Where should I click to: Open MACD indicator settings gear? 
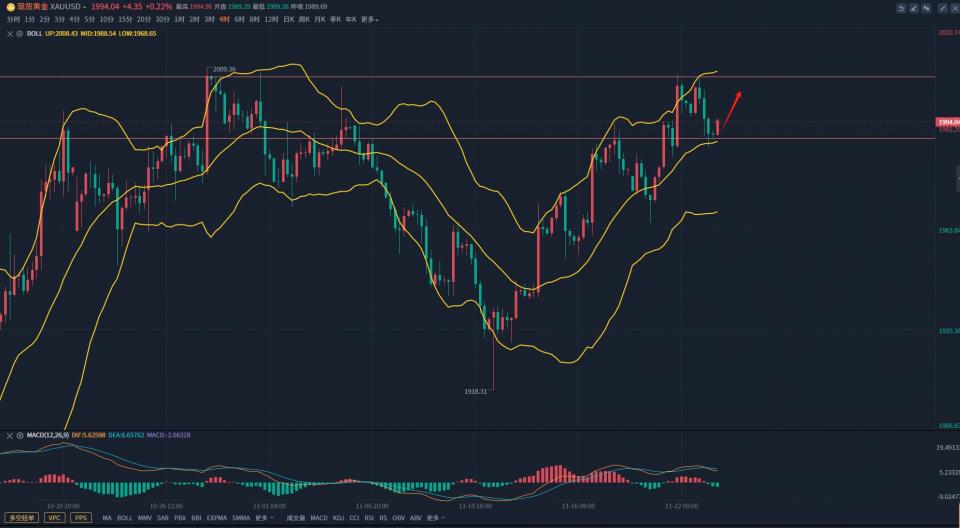(18, 435)
